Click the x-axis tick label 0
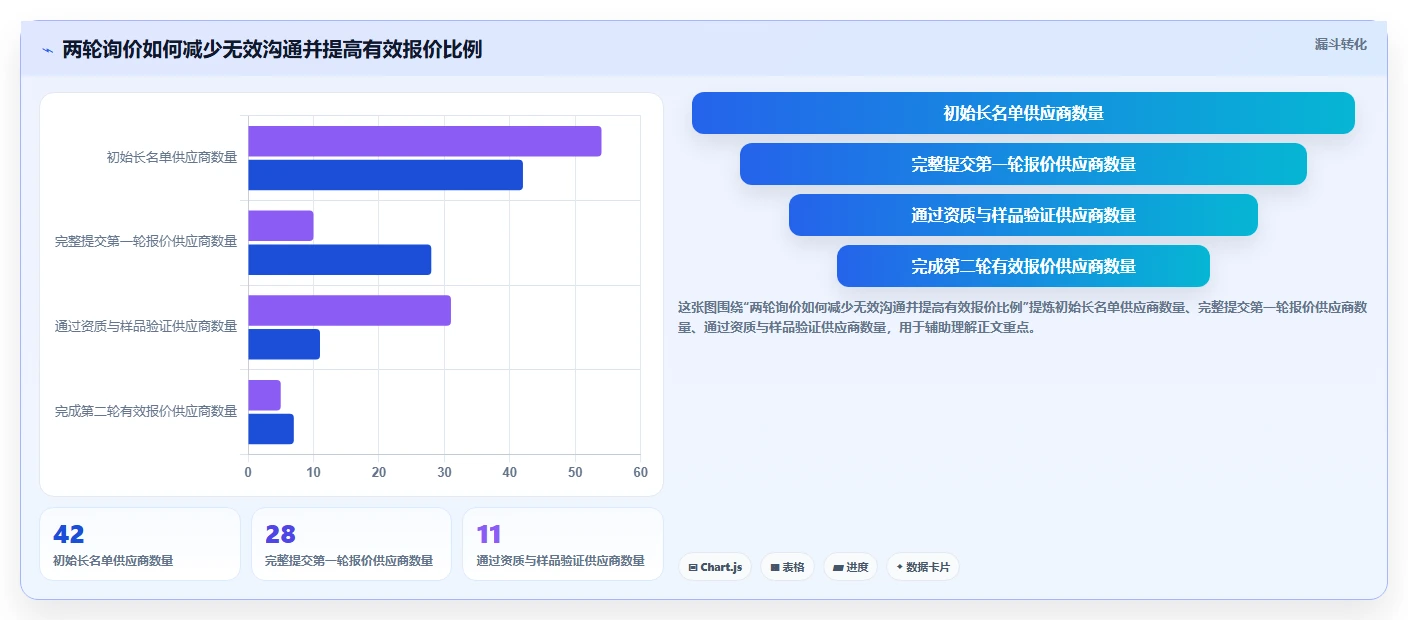Screen dimensions: 1408x620 point(248,472)
